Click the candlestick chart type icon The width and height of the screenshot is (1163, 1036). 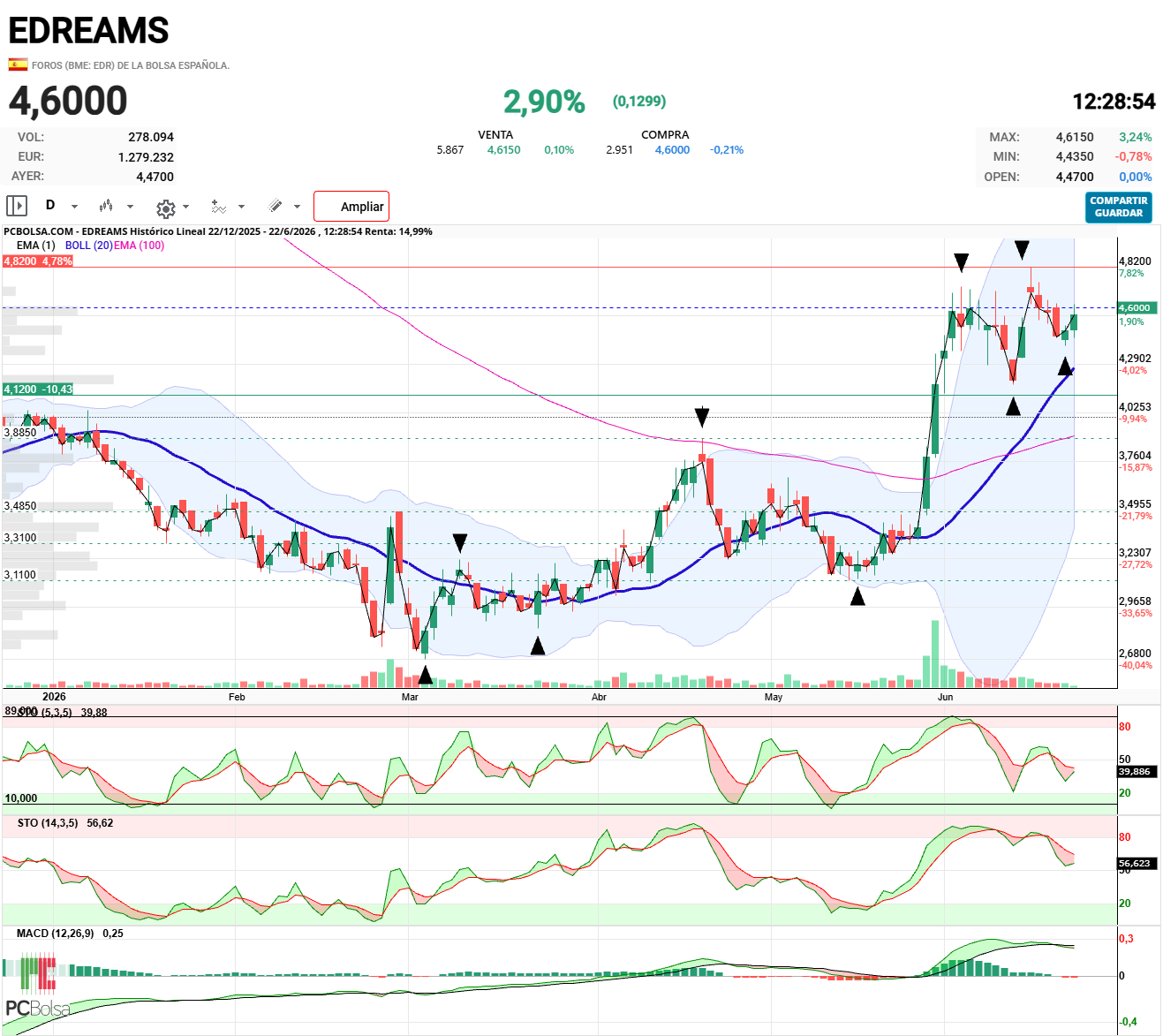pyautogui.click(x=106, y=206)
